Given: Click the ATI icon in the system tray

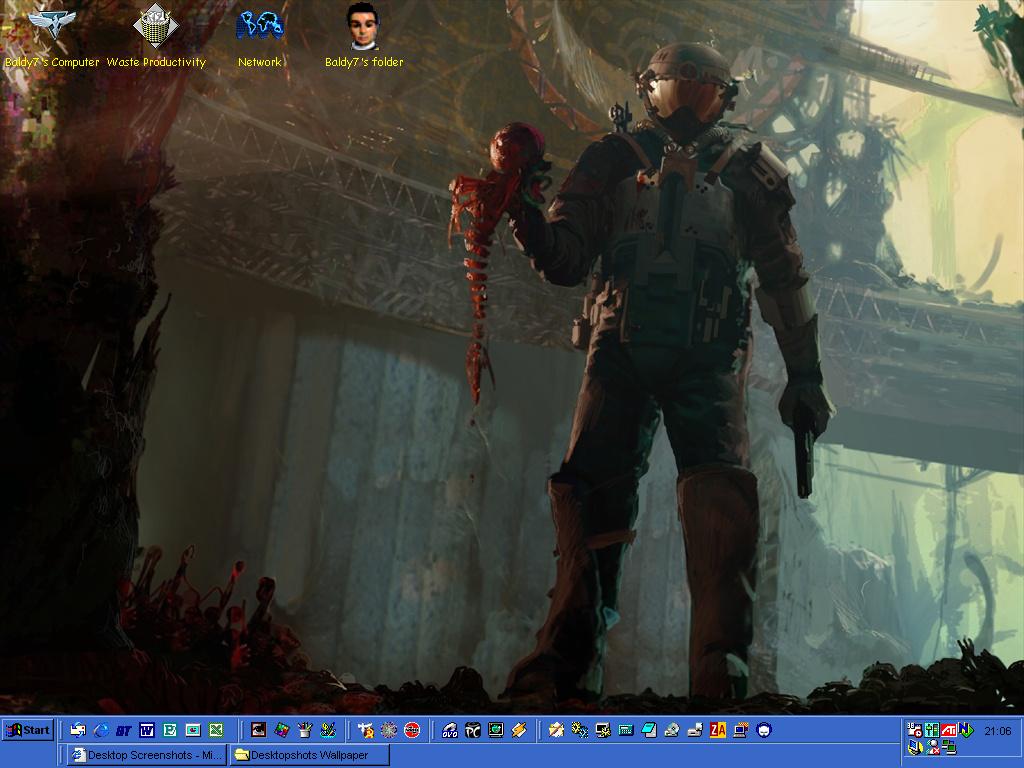Looking at the screenshot, I should tap(948, 730).
